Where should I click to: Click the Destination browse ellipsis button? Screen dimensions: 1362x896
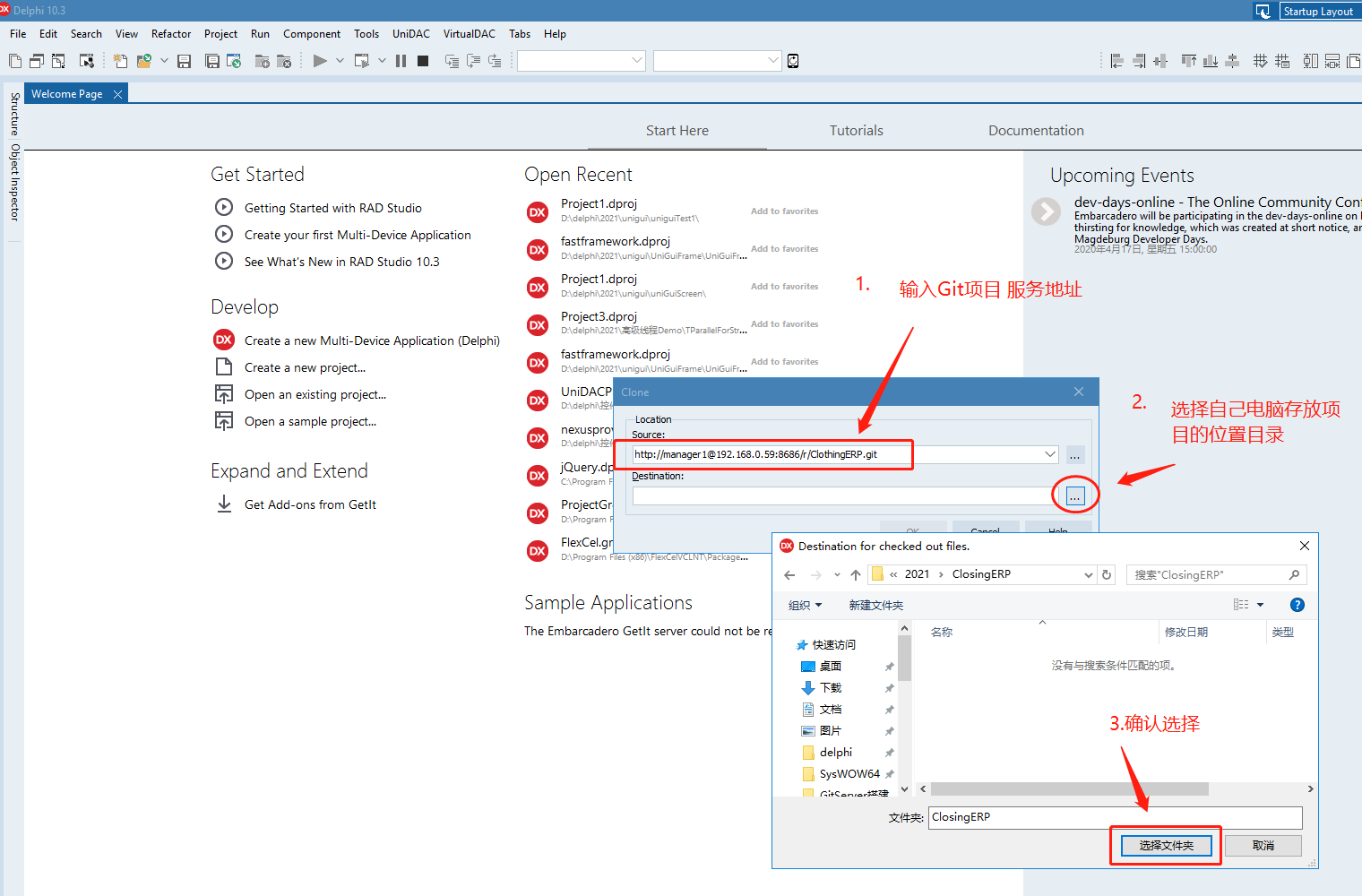(1075, 495)
